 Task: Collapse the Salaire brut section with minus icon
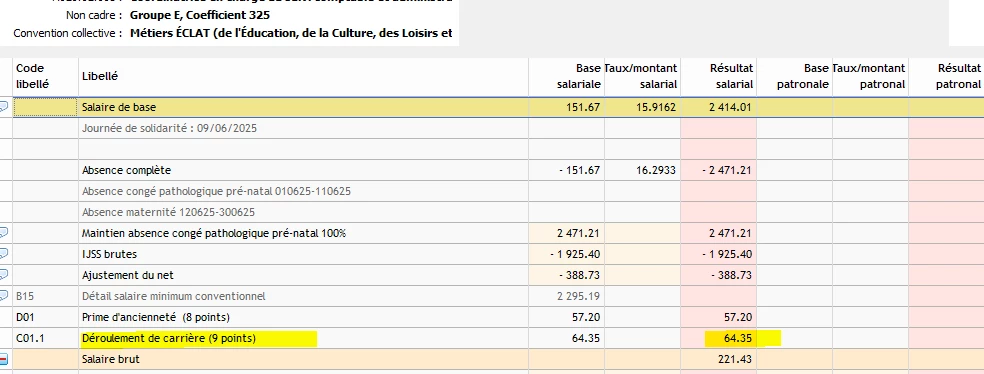3,360
